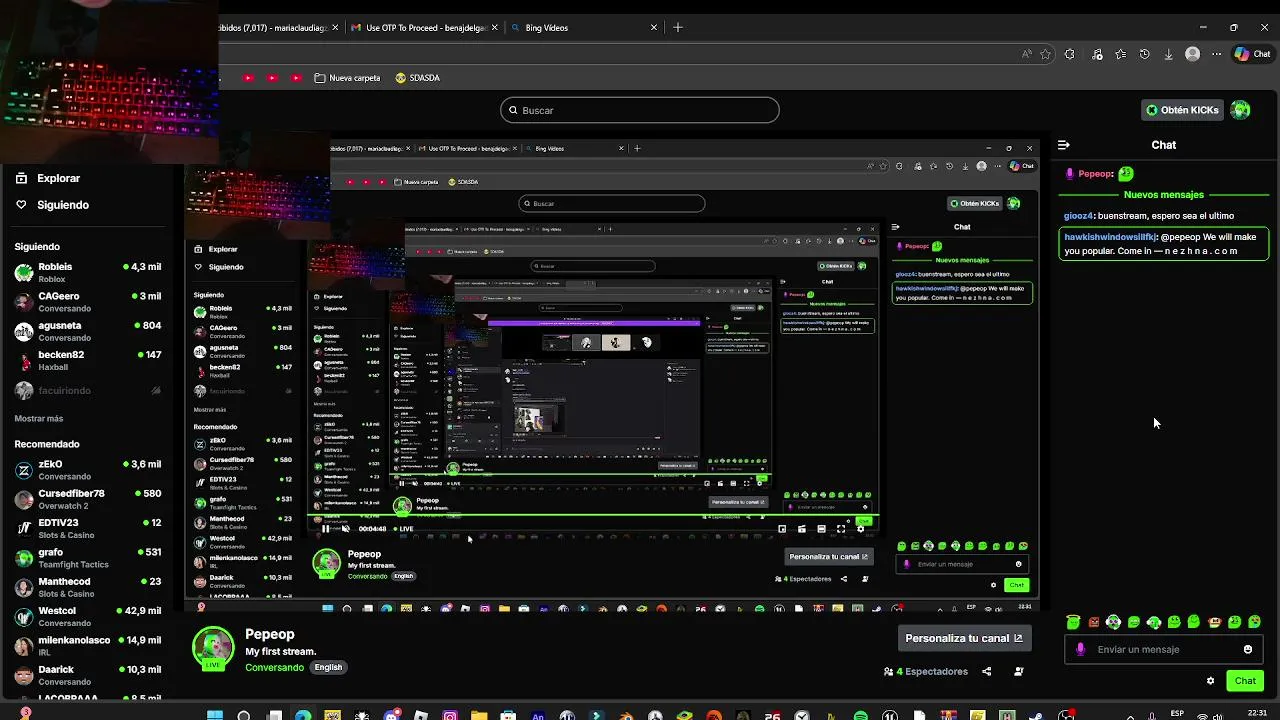Open the Pepeop channel avatar under the video

point(213,648)
